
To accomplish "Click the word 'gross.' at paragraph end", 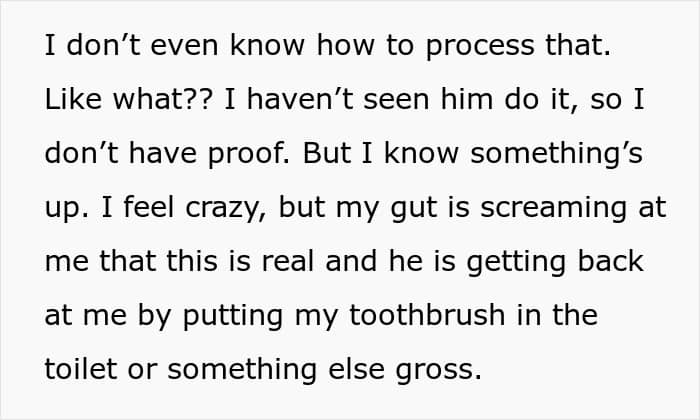I will pos(438,371).
